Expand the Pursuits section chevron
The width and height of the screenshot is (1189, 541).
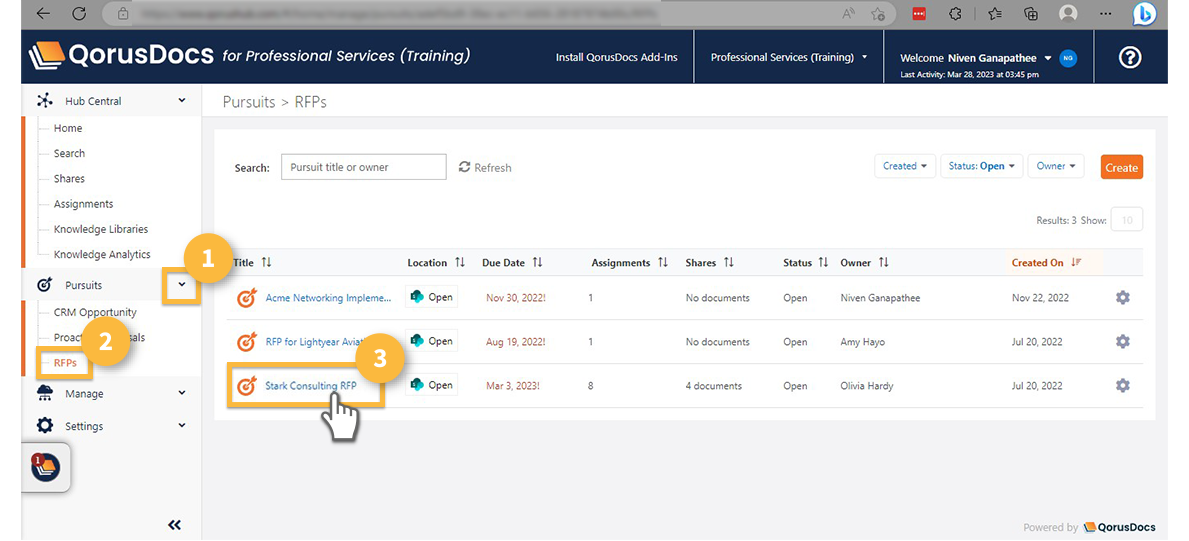pos(181,285)
